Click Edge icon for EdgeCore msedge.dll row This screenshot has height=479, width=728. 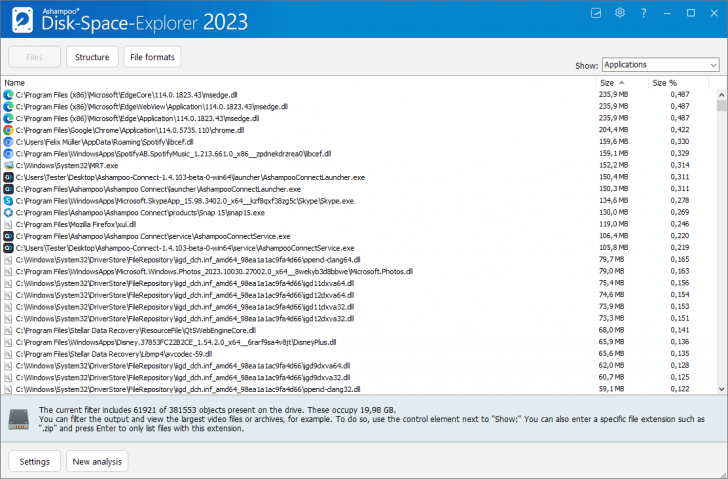[8, 95]
